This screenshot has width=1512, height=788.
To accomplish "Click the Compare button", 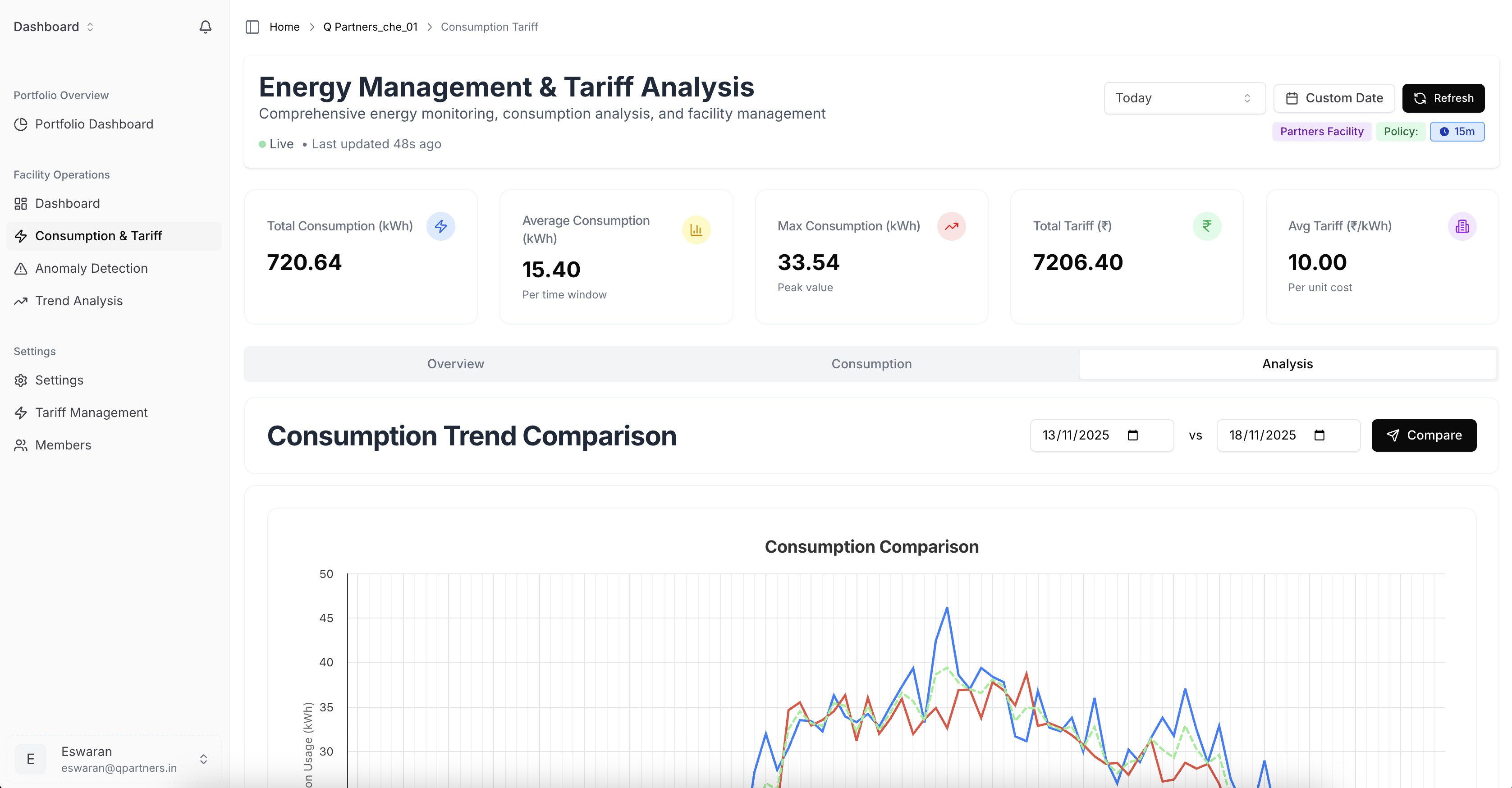I will pos(1423,435).
